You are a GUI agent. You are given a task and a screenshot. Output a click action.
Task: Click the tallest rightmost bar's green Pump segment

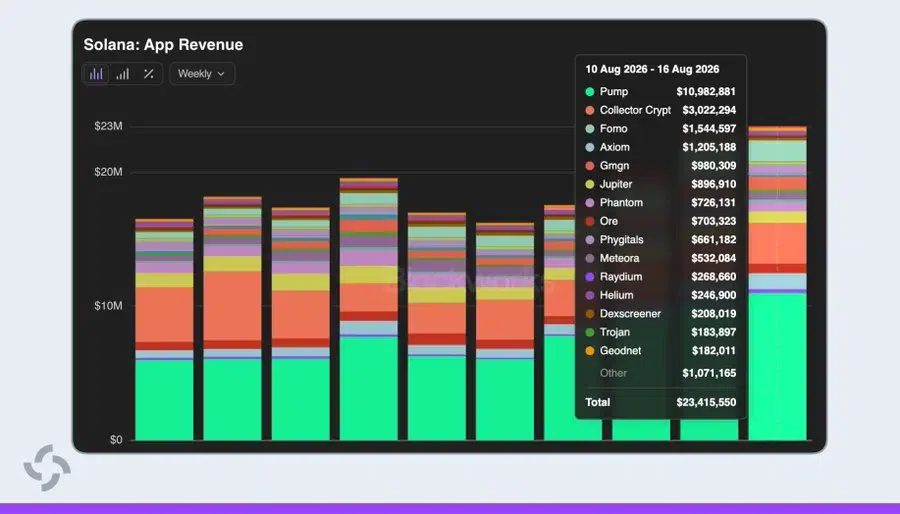pyautogui.click(x=777, y=367)
